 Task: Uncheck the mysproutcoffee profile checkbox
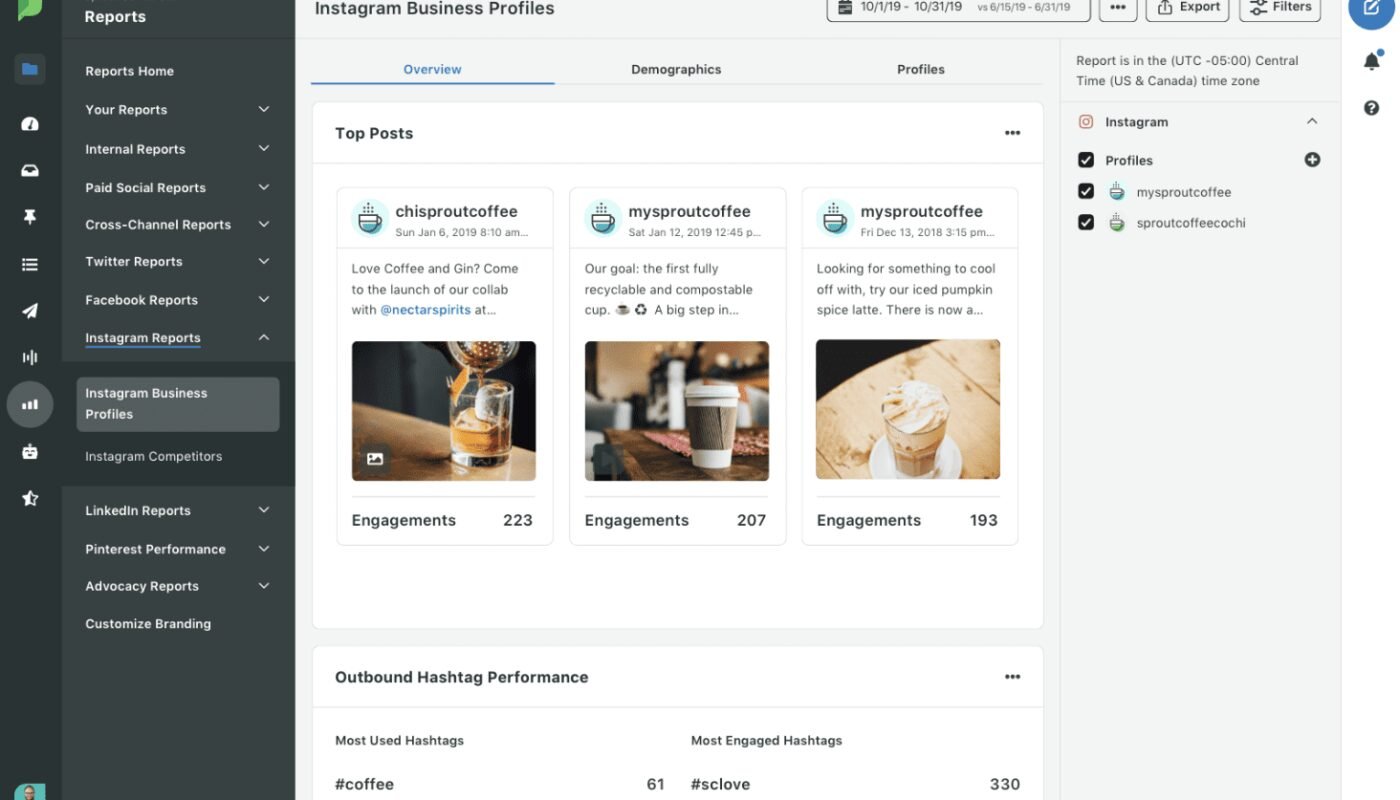coord(1086,192)
